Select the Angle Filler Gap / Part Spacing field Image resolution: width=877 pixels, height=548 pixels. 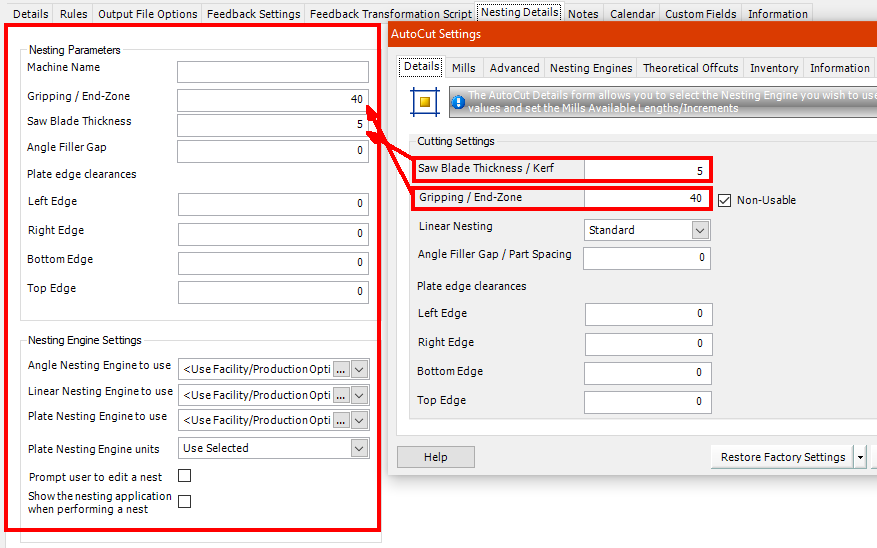click(646, 258)
